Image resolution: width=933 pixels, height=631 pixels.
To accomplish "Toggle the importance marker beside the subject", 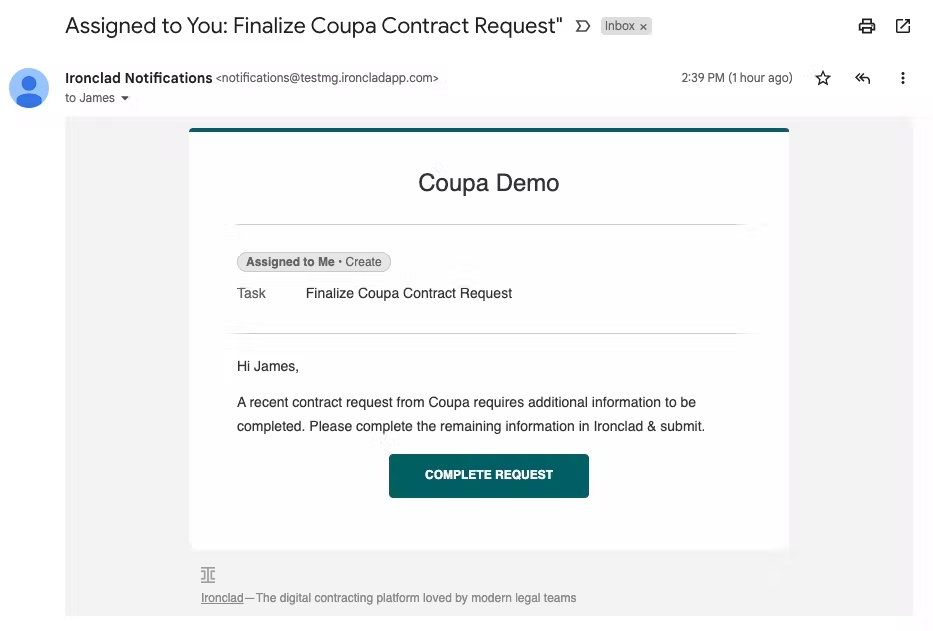I will (583, 26).
